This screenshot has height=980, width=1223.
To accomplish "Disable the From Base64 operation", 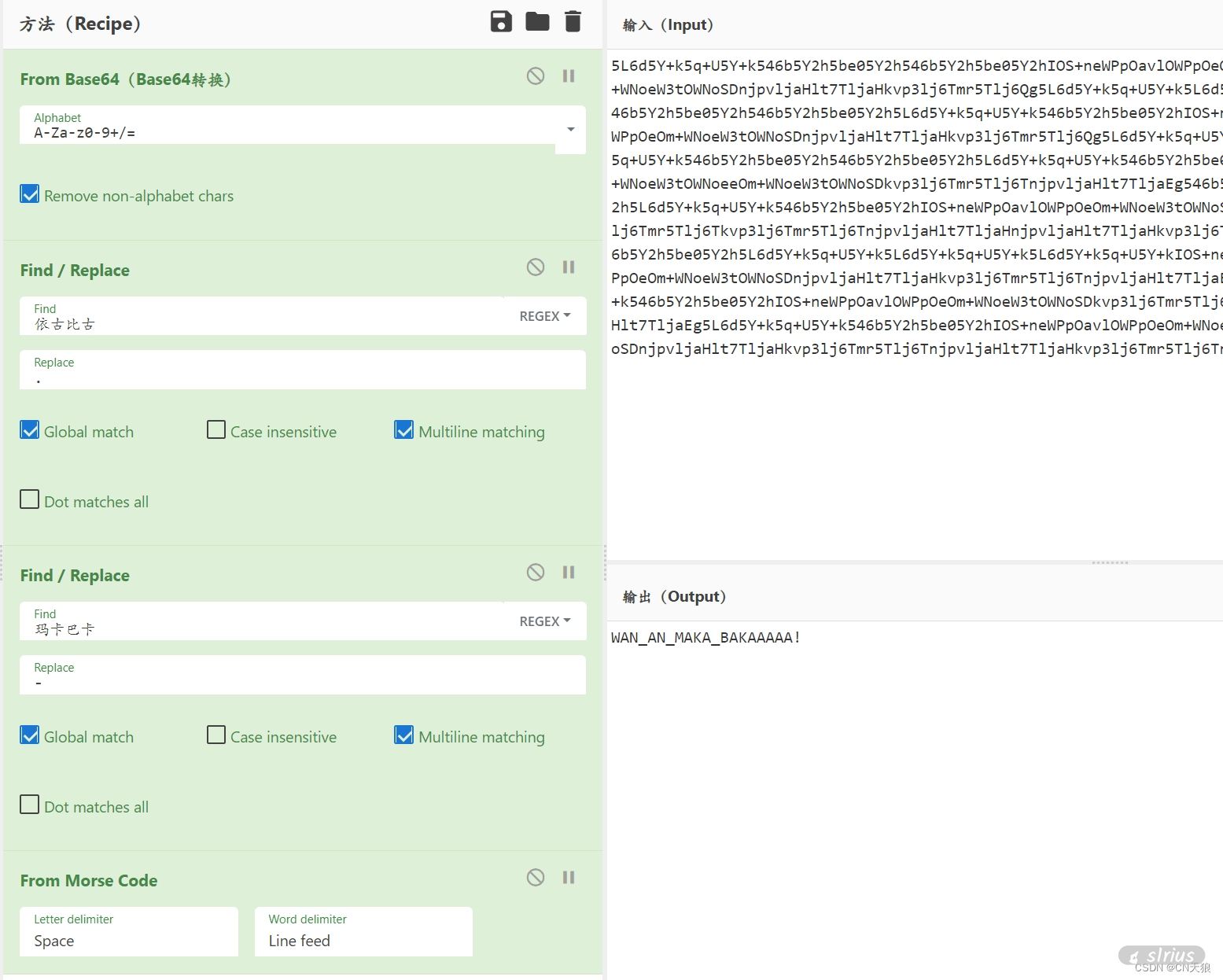I will (x=536, y=76).
